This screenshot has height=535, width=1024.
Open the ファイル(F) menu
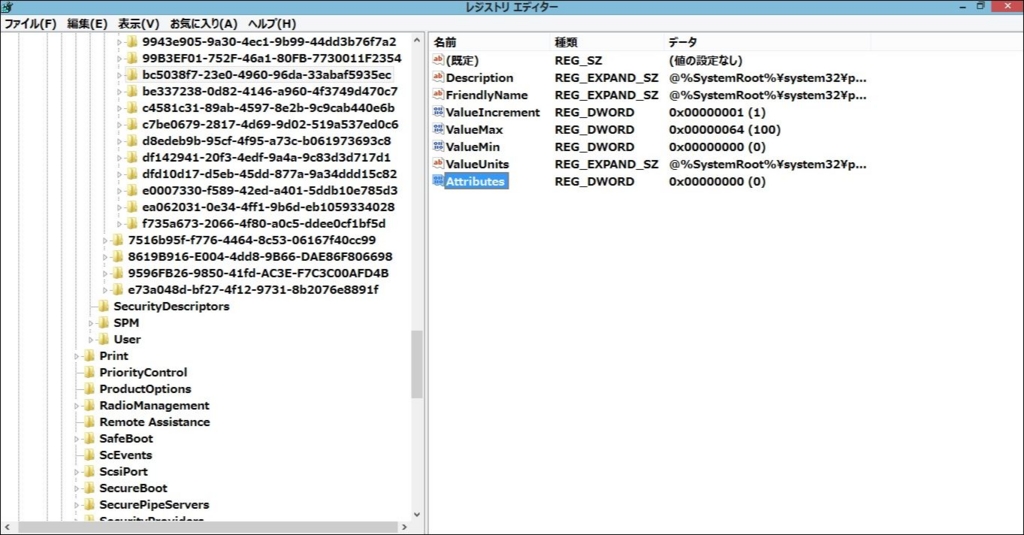(30, 24)
